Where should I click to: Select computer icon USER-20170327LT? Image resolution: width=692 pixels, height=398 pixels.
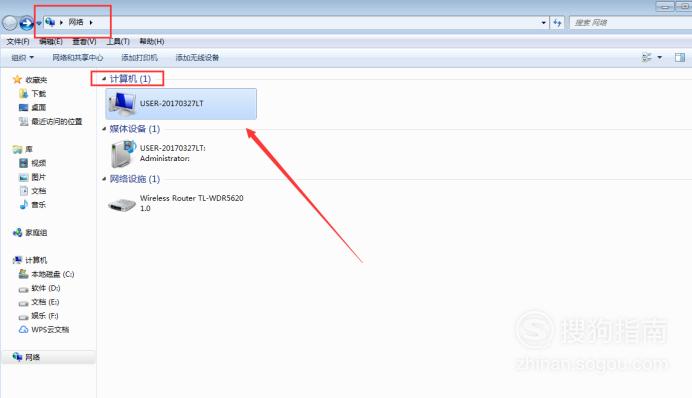click(122, 104)
